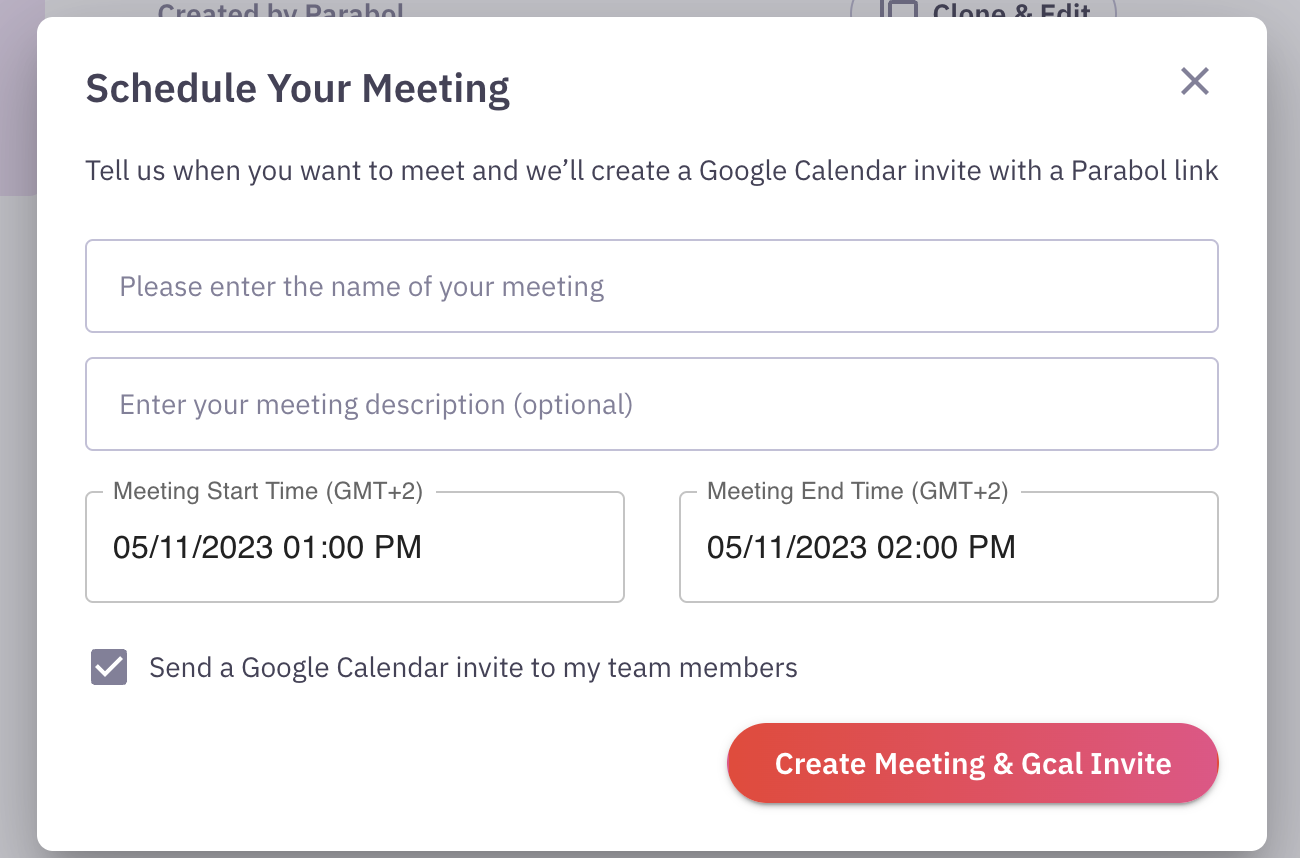This screenshot has width=1300, height=858.
Task: Click the meeting name input field
Action: [x=651, y=287]
